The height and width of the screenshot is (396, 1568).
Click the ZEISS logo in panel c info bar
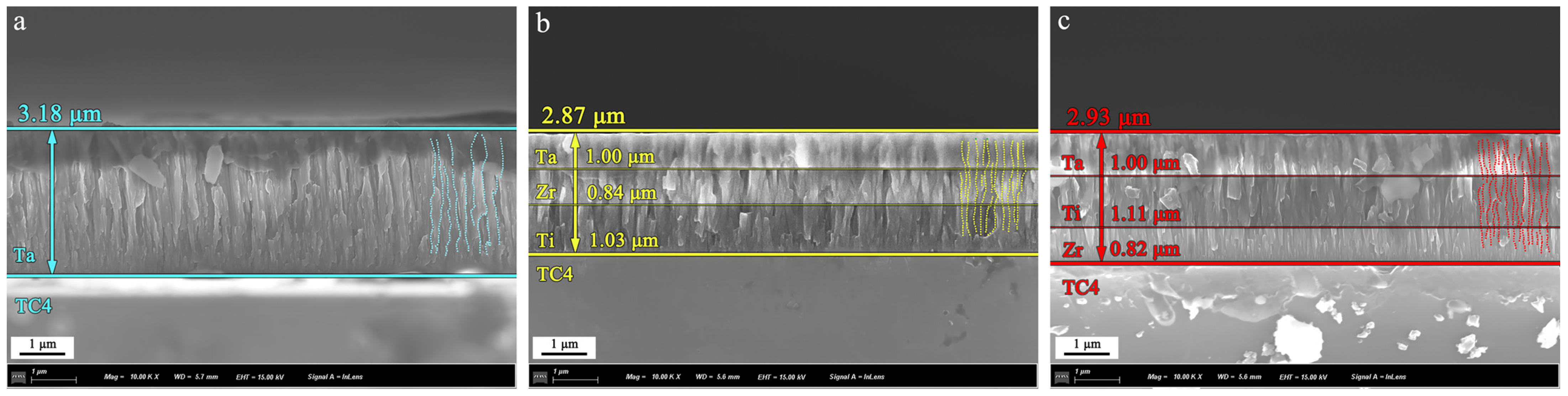1061,378
